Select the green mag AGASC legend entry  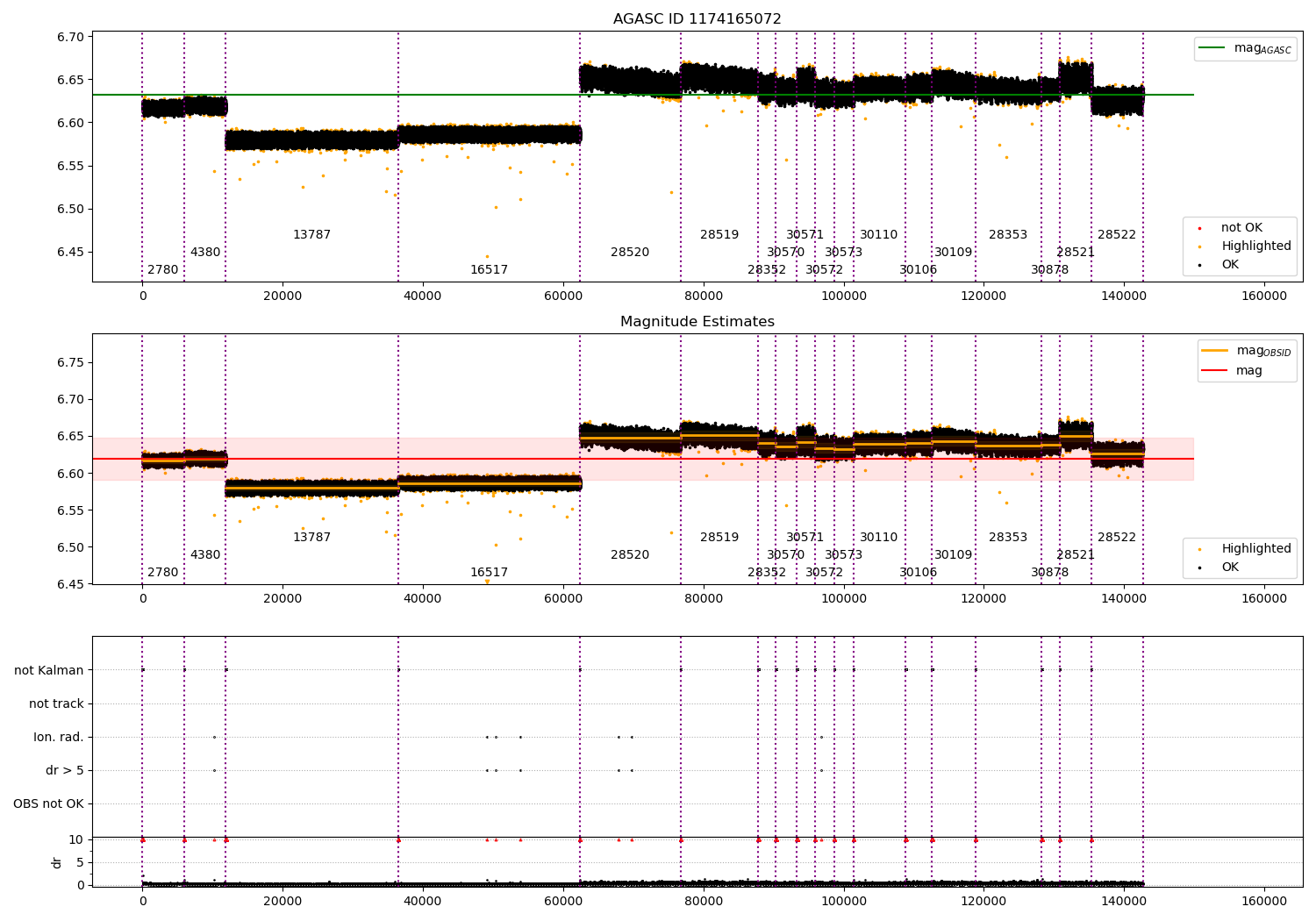pyautogui.click(x=1245, y=48)
